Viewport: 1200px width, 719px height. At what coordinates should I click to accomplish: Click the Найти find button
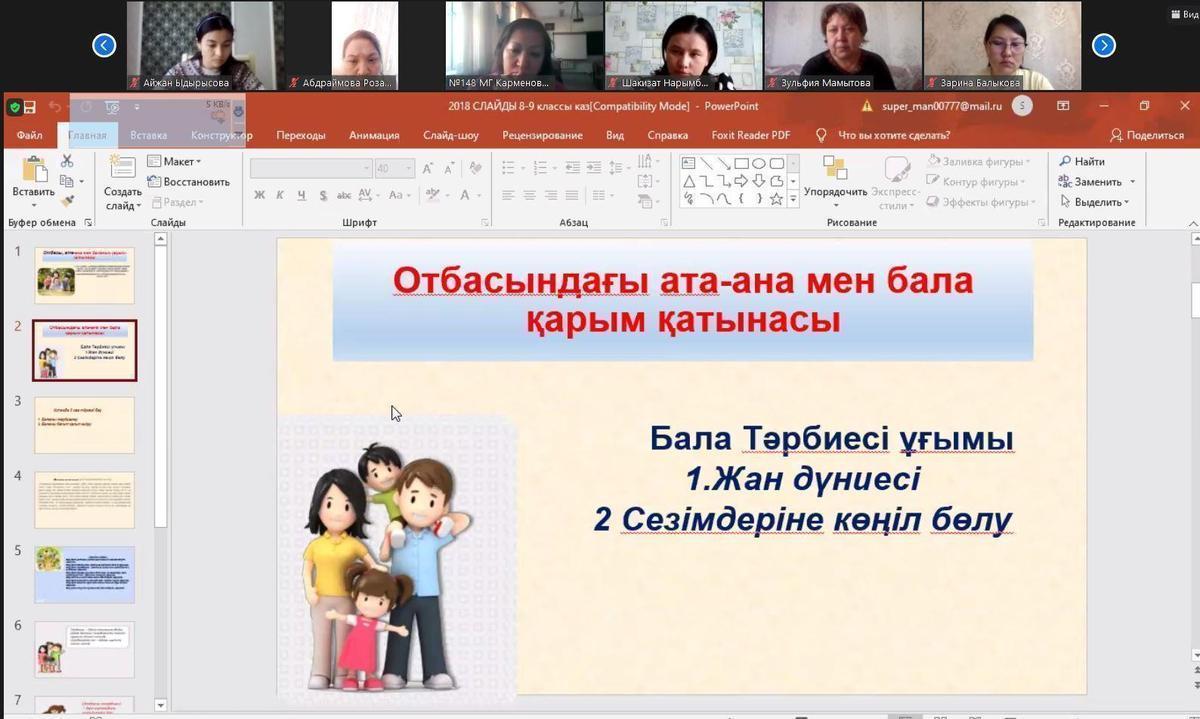[1082, 161]
